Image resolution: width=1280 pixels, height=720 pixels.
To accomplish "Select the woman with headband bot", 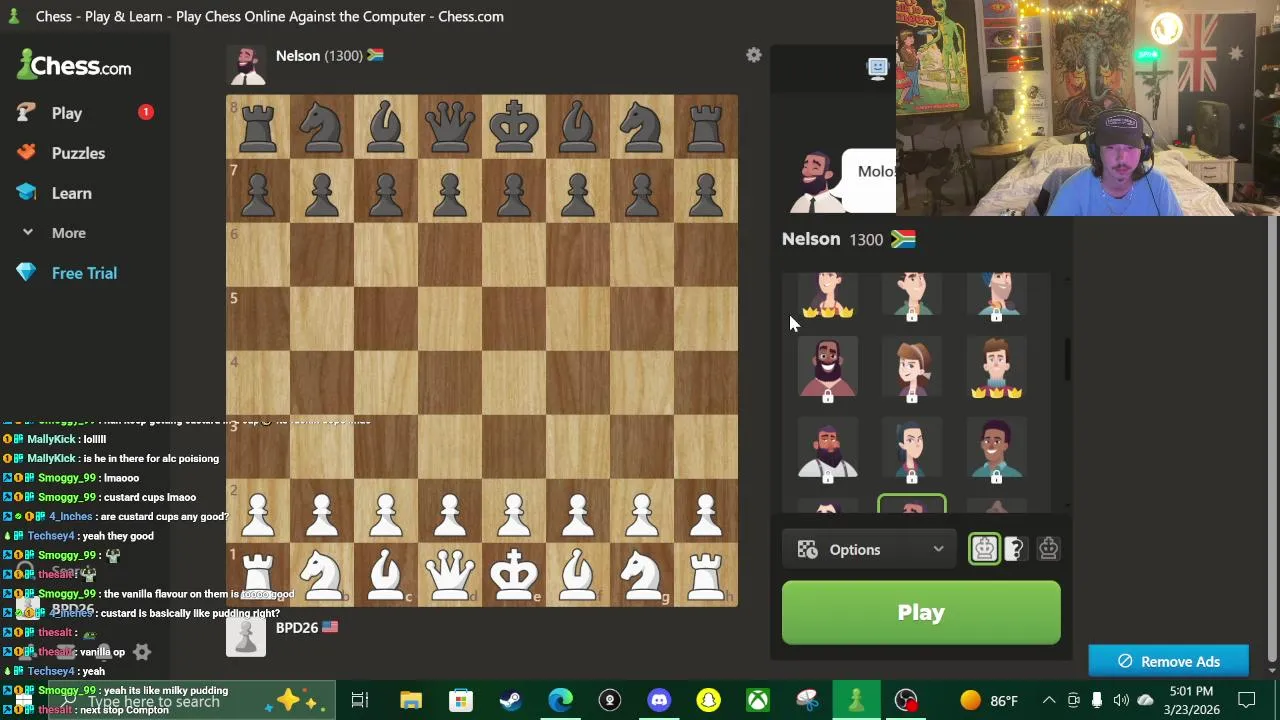I will (911, 369).
